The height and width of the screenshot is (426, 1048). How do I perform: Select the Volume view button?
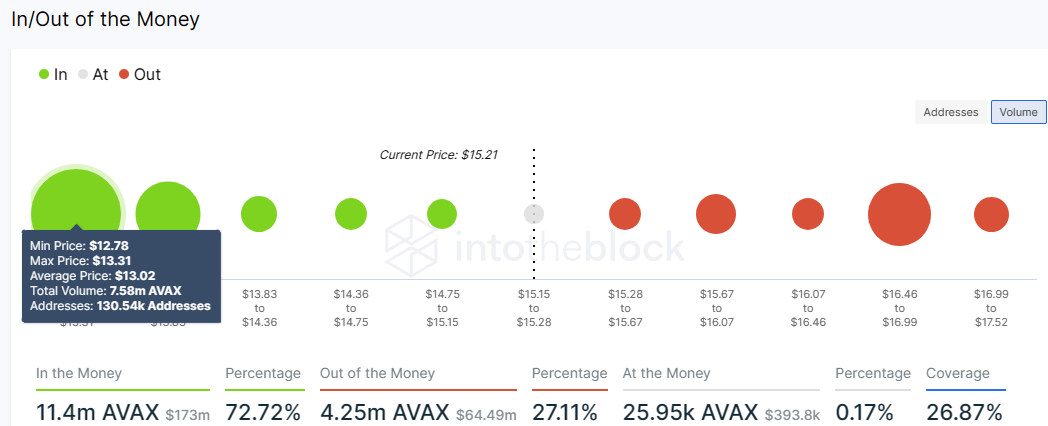click(1019, 112)
